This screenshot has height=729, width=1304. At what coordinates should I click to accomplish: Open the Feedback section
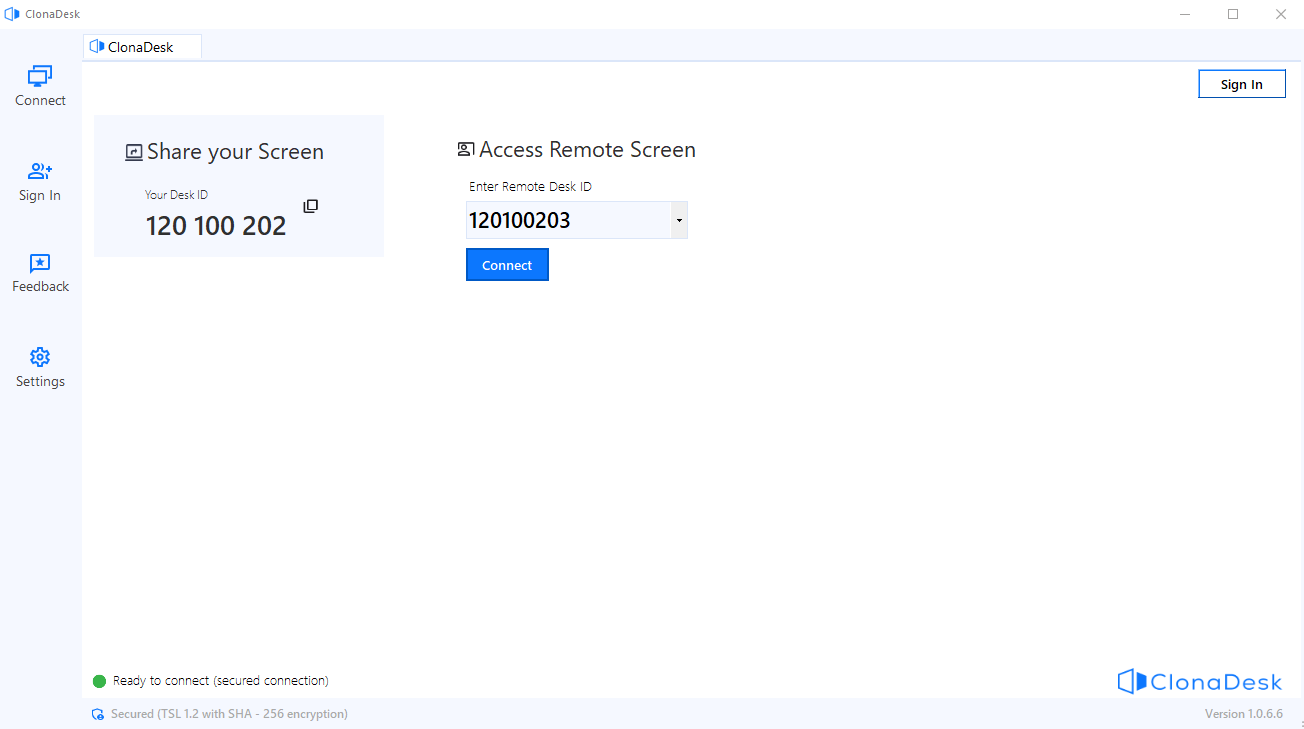40,273
